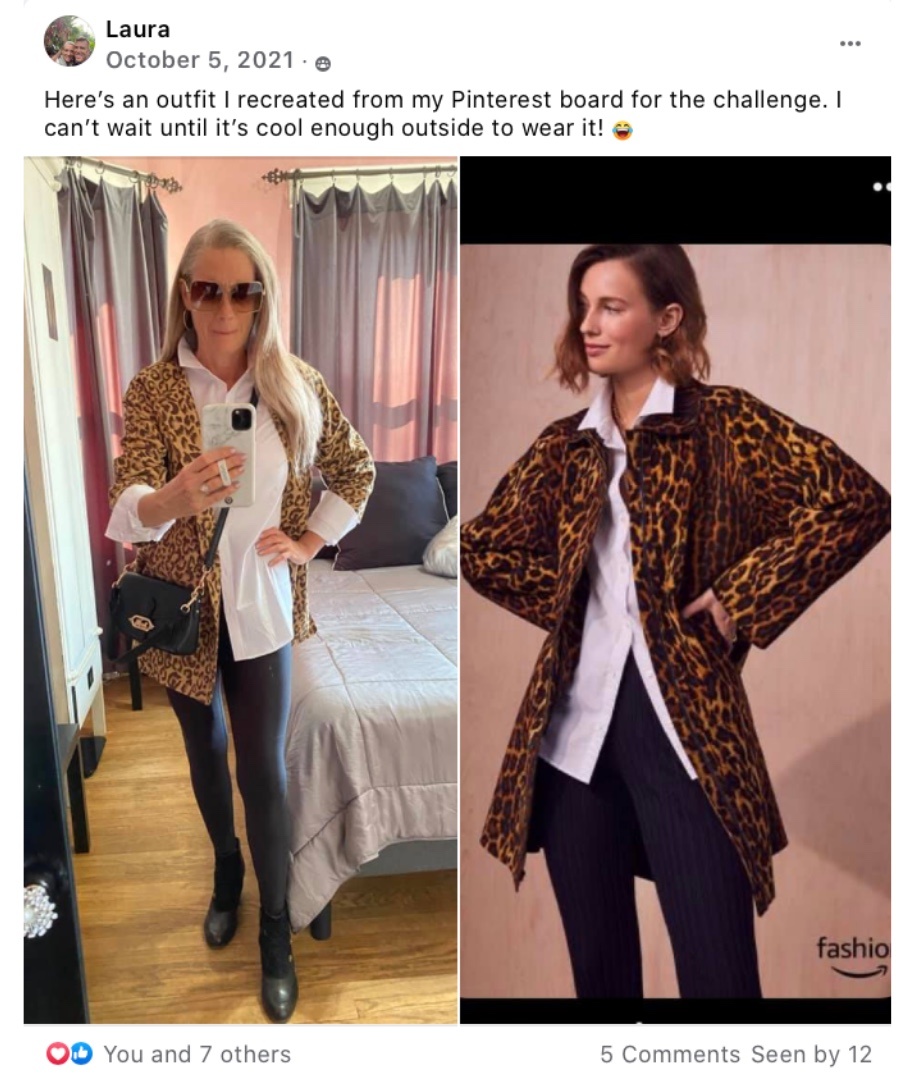Click the heart reaction icon
The height and width of the screenshot is (1080, 905).
(x=56, y=1054)
